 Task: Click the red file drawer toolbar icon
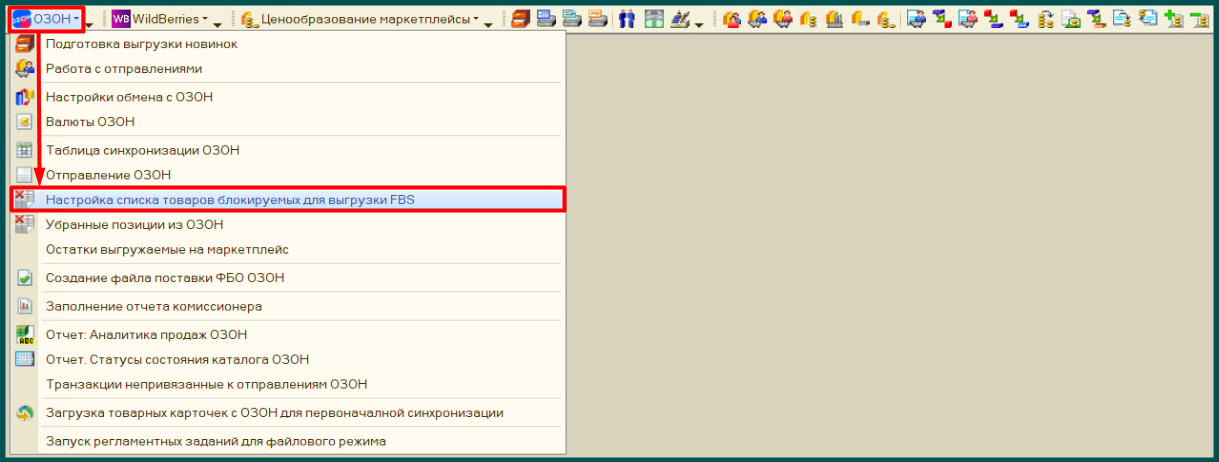coord(520,19)
